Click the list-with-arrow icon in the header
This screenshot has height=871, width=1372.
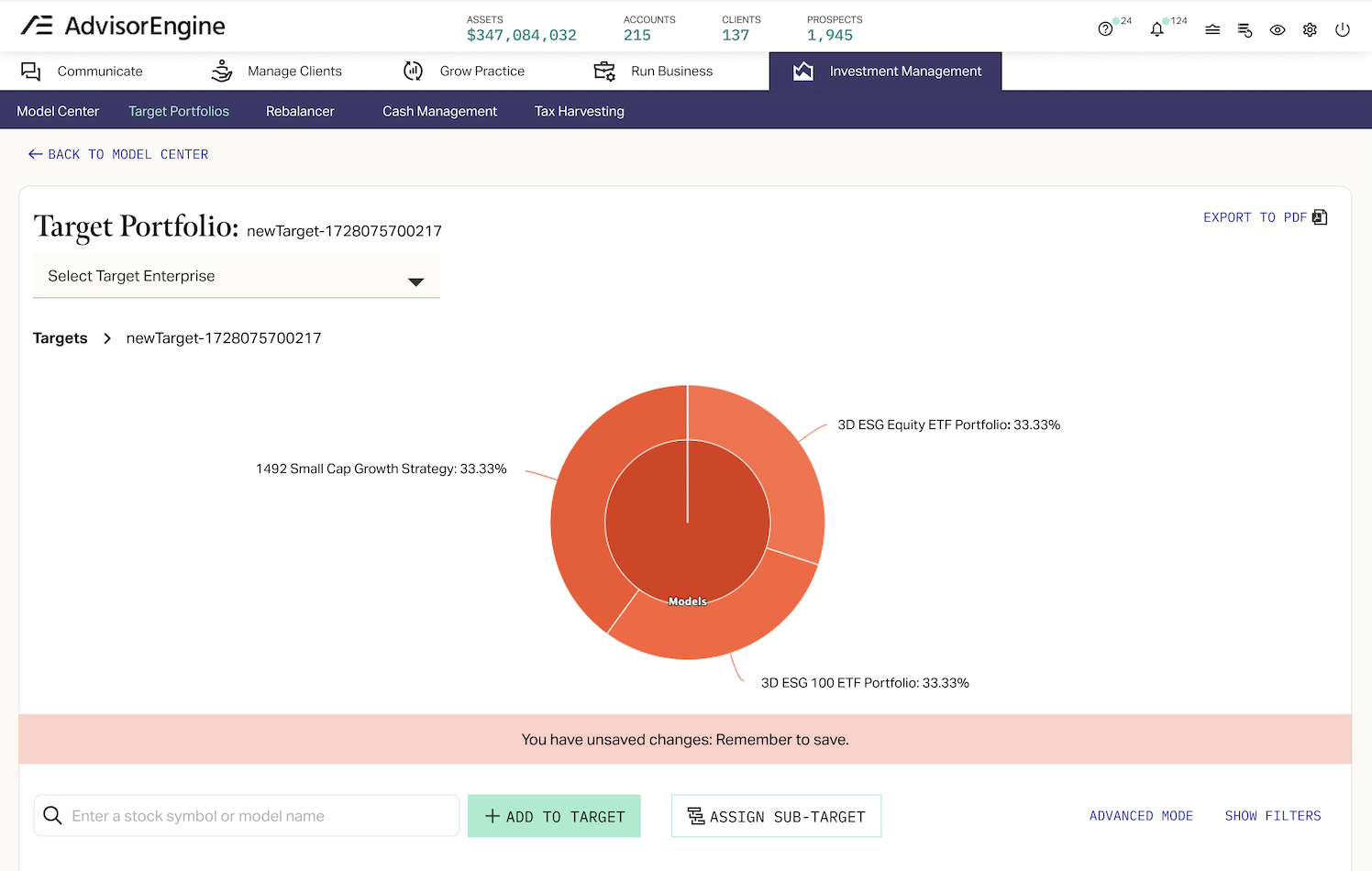pyautogui.click(x=1245, y=29)
